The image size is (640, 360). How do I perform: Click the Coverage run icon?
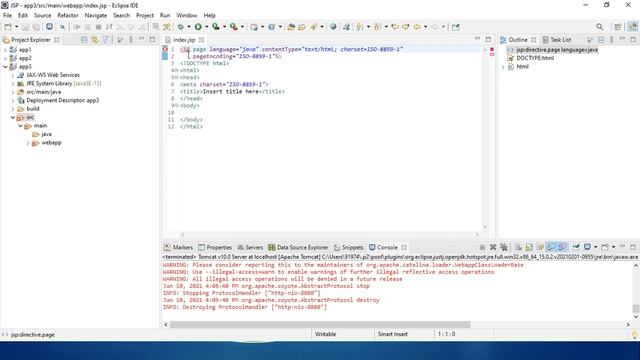pos(216,27)
